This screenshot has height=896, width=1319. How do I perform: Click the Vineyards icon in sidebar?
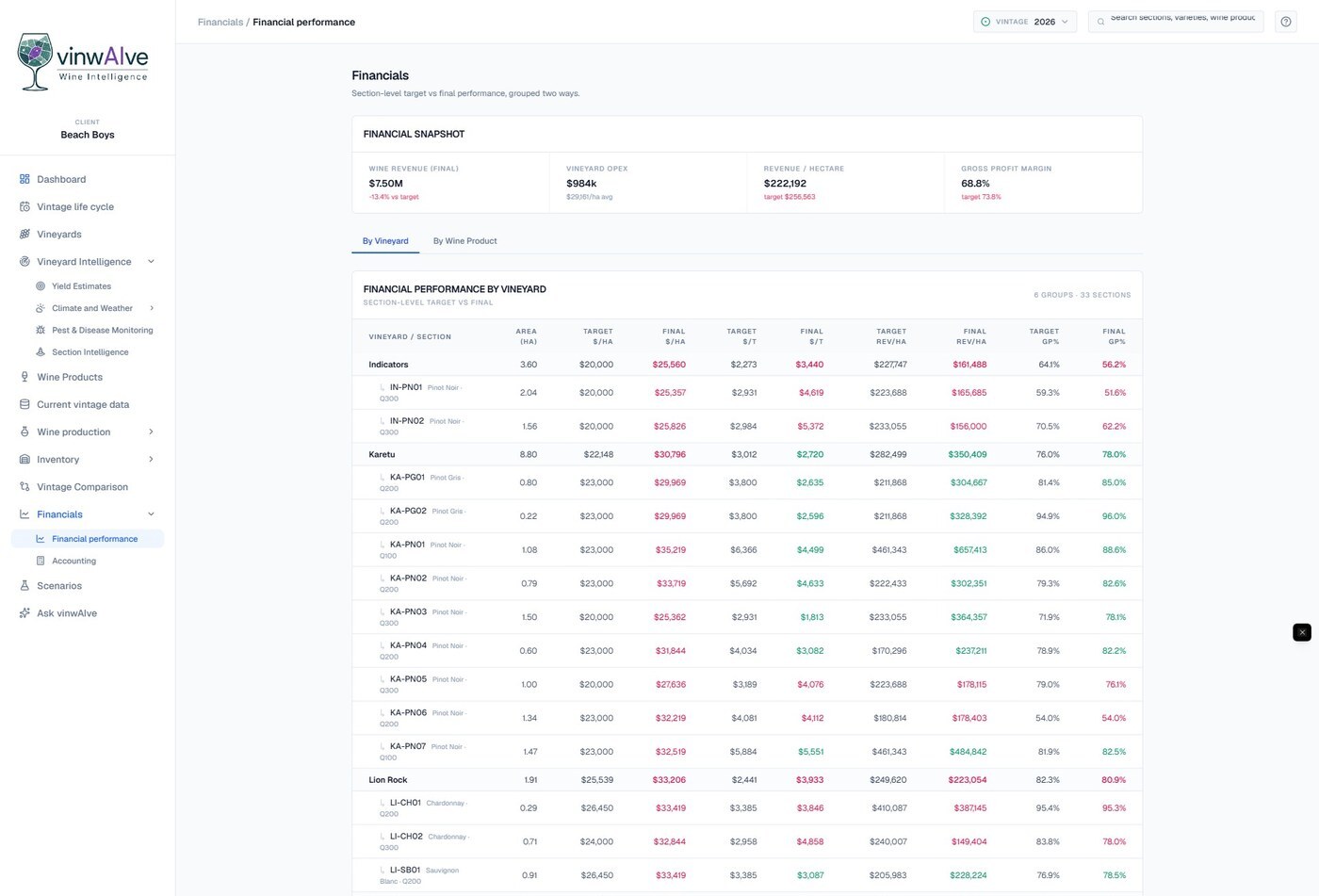[x=24, y=234]
